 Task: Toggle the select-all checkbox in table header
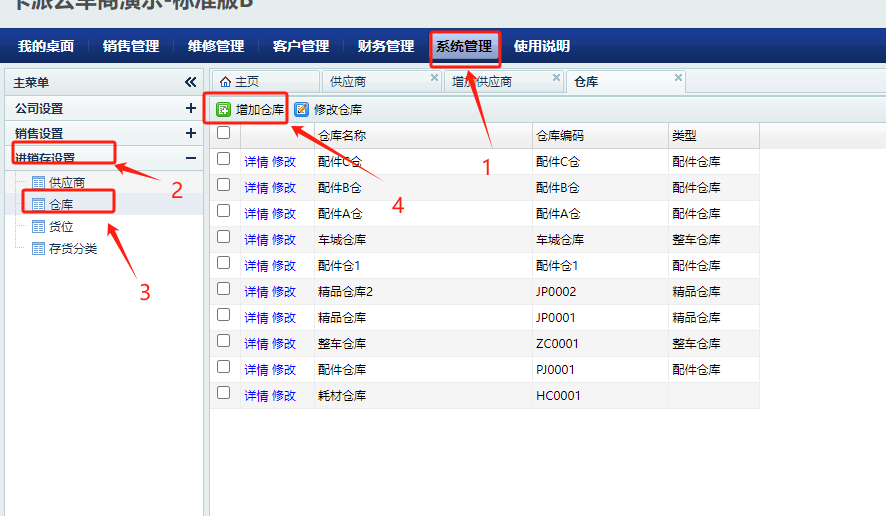click(224, 134)
